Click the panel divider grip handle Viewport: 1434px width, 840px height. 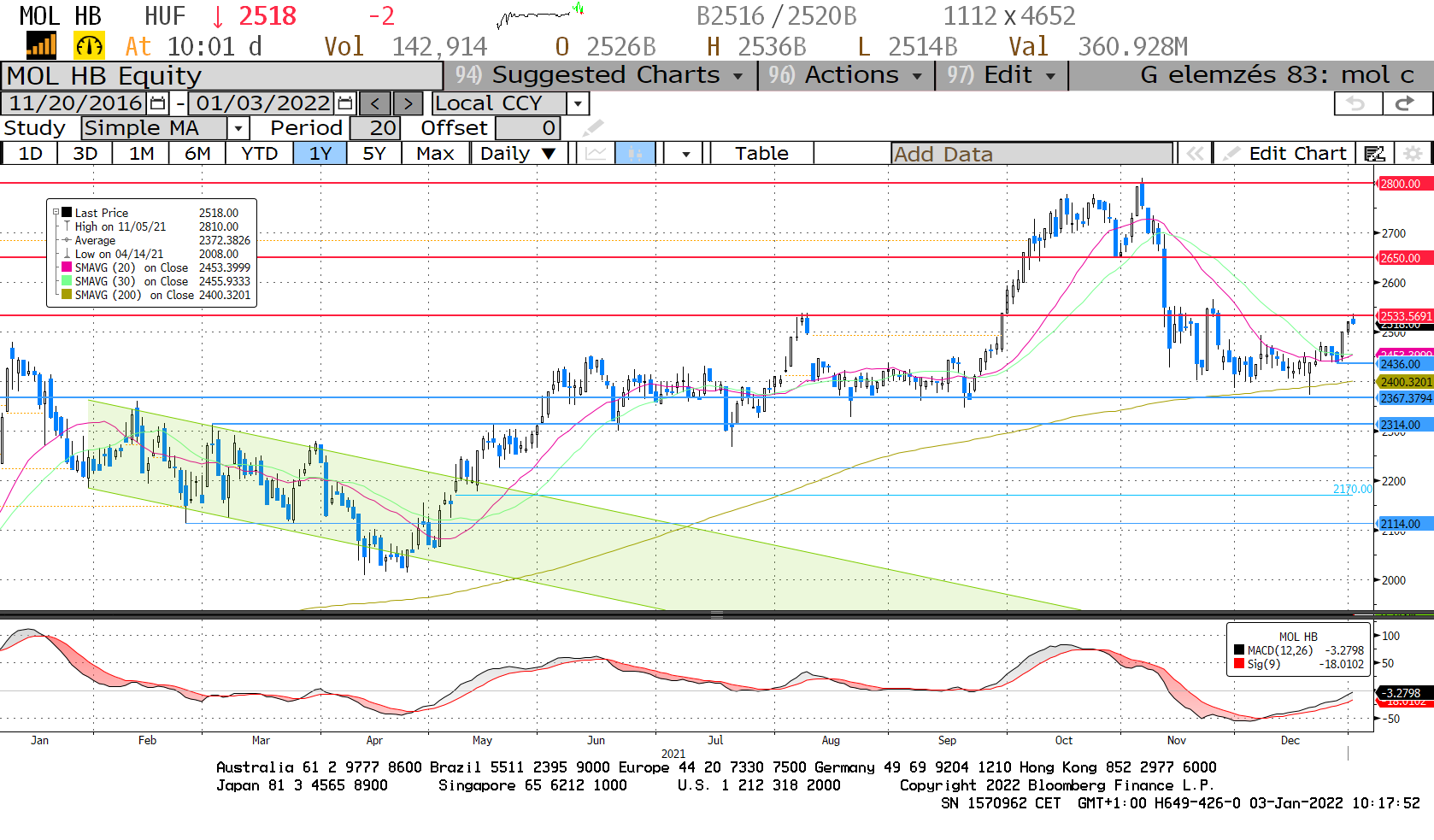[x=717, y=614]
